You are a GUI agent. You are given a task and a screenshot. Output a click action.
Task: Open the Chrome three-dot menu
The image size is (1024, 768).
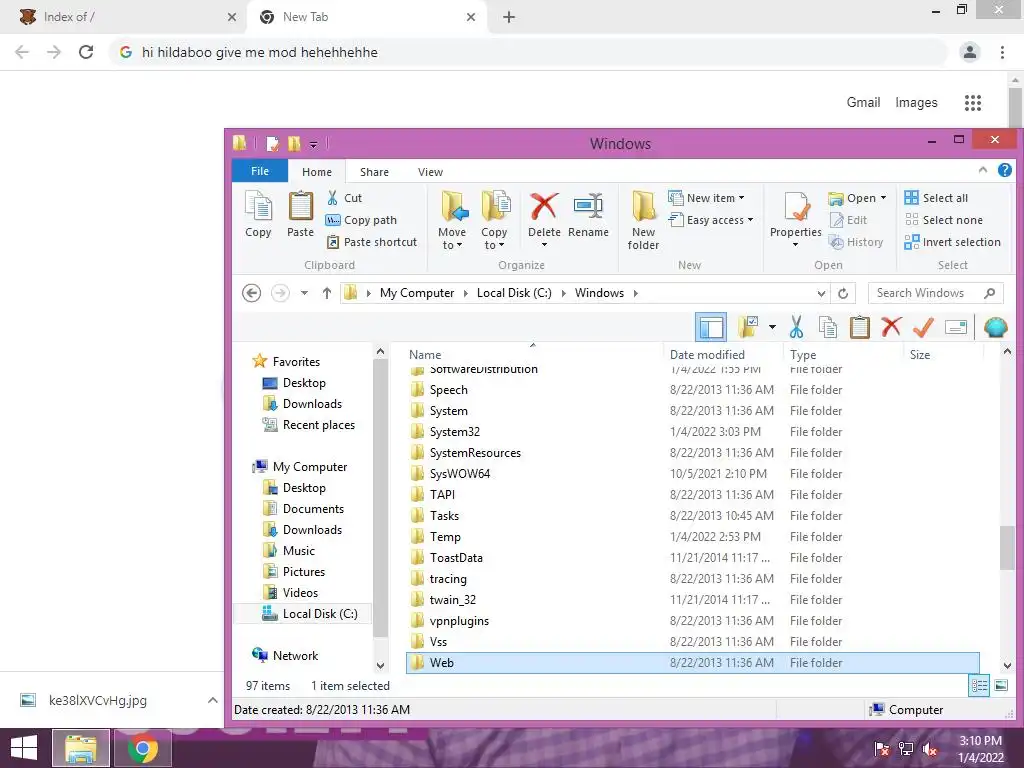point(1002,52)
